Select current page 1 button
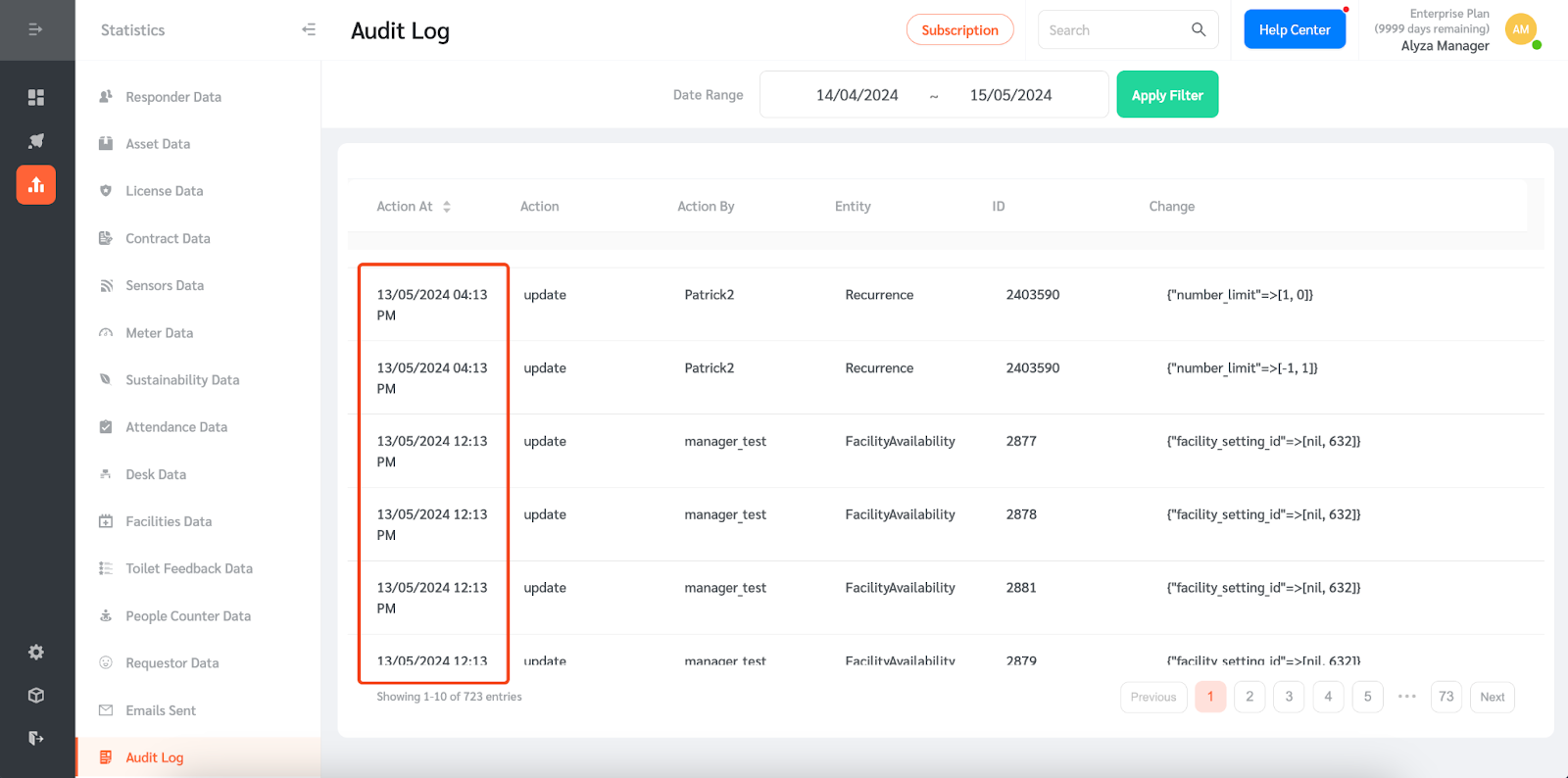1568x778 pixels. 1210,697
